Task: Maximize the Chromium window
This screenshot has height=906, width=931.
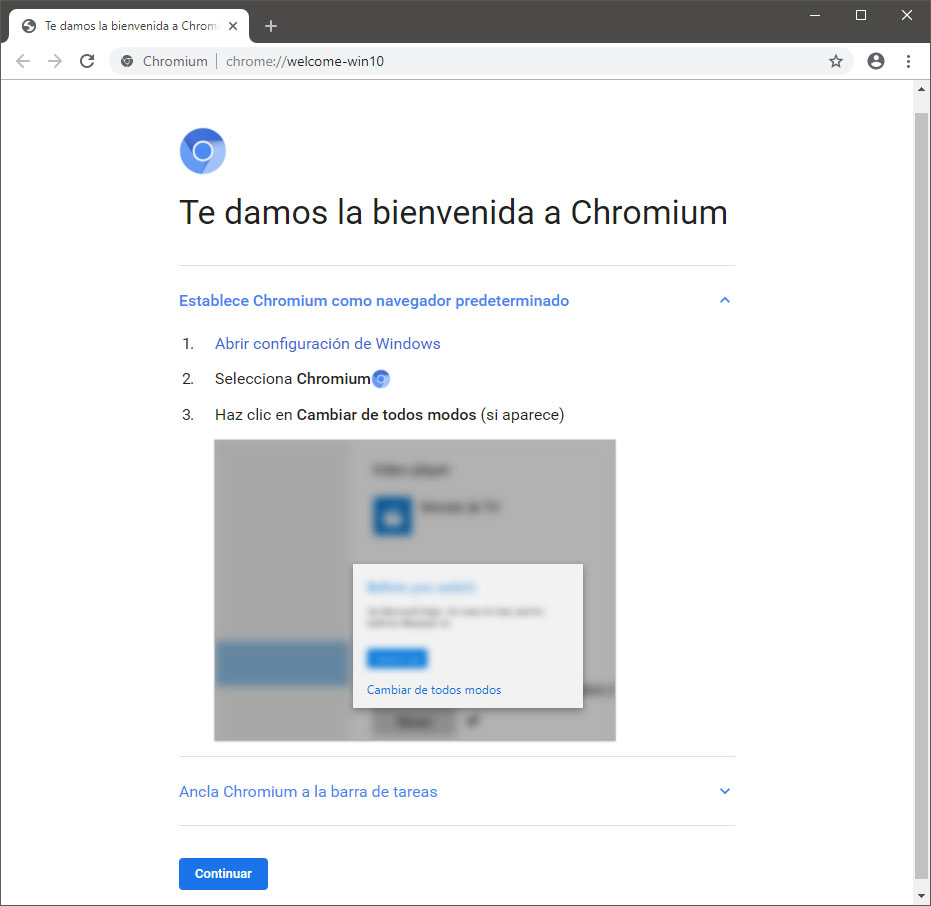Action: coord(861,16)
